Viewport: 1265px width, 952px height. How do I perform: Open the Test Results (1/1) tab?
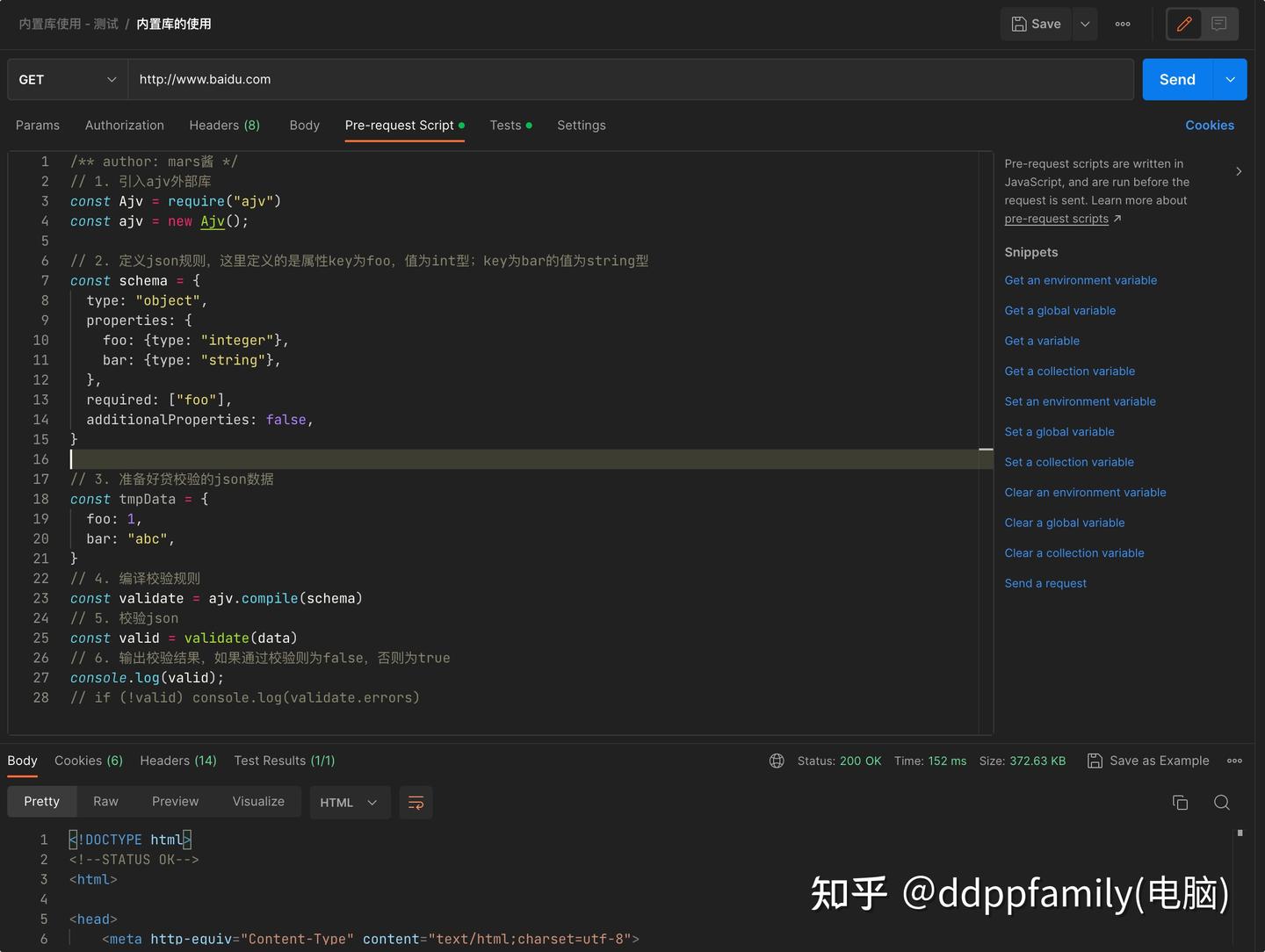285,761
